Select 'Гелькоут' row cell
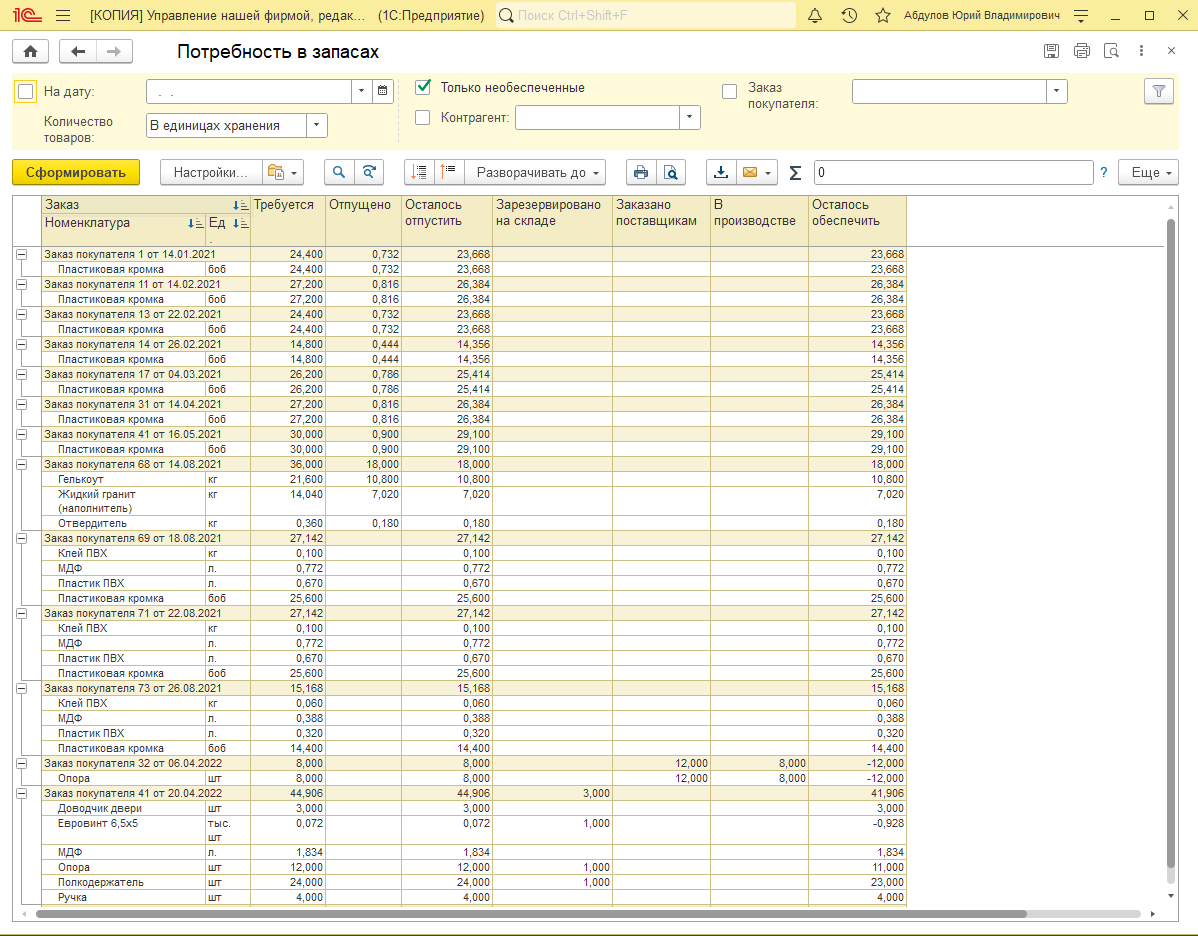 124,480
